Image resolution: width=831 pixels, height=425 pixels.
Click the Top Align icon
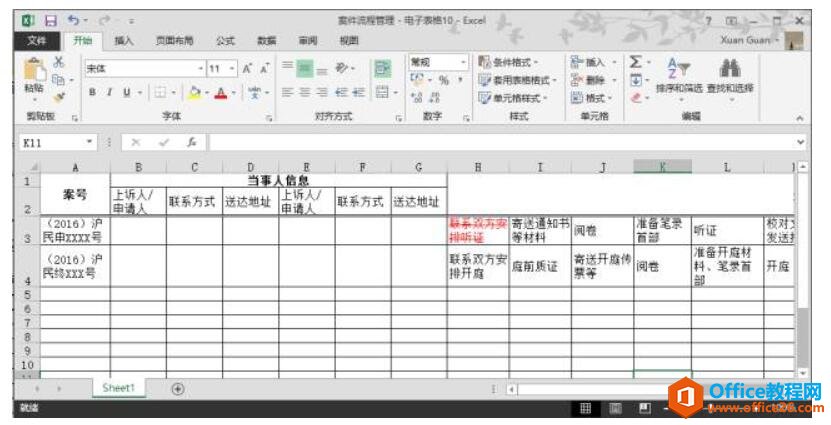(x=287, y=67)
